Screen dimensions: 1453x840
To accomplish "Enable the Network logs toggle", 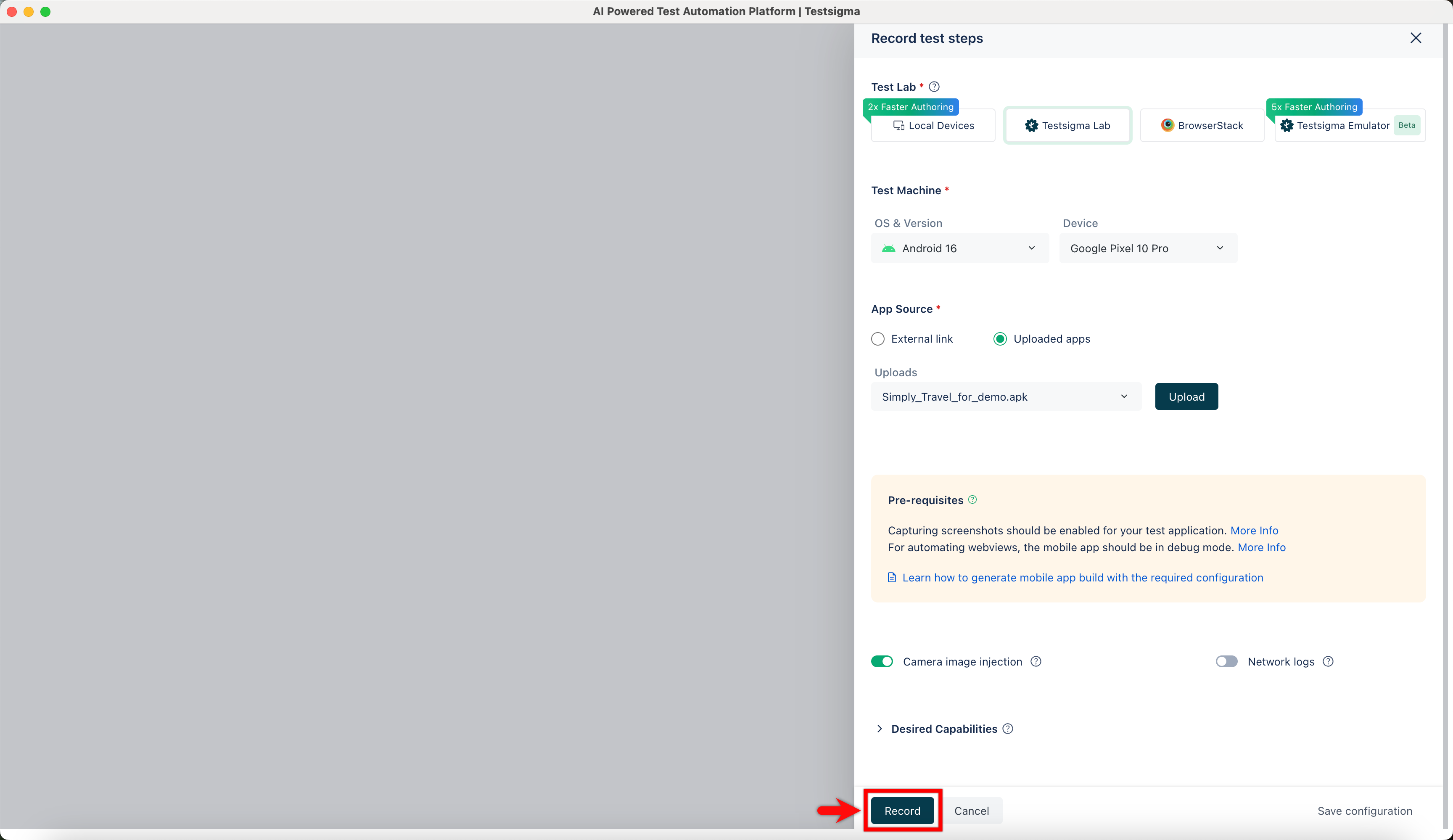I will [x=1226, y=661].
